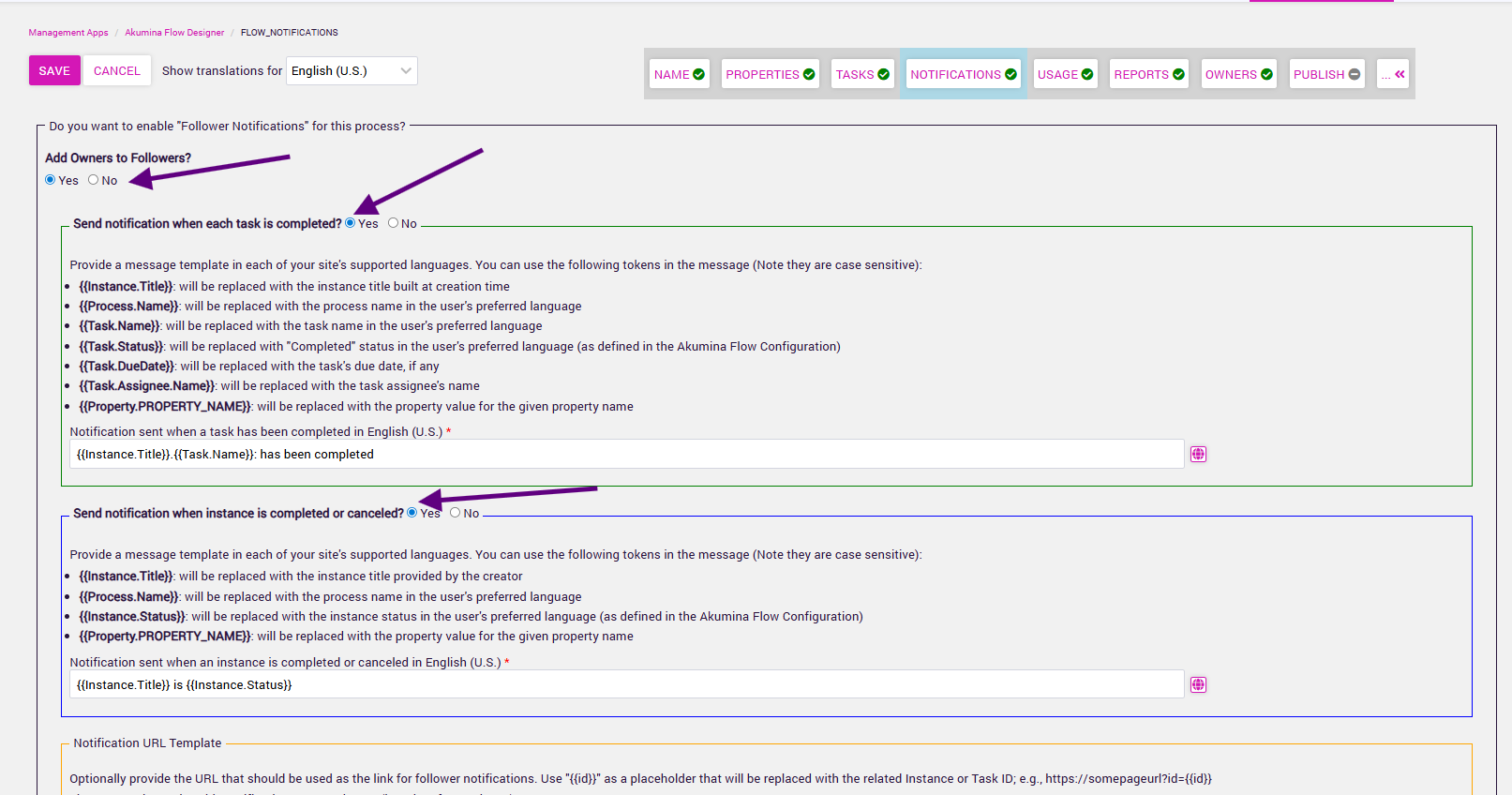Click the task completed notification message field
Screen dimensions: 1512x795
click(626, 454)
